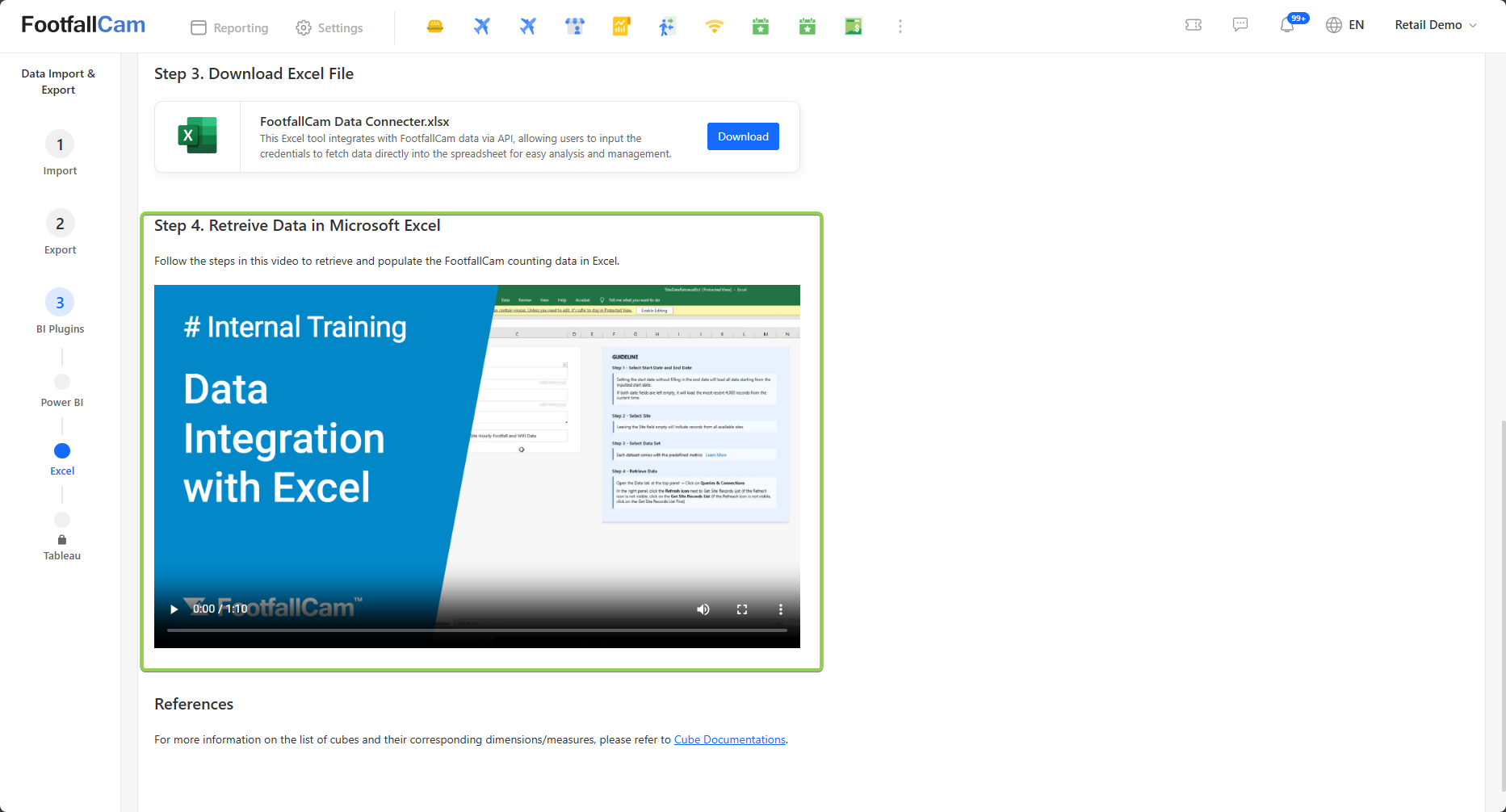This screenshot has height=812, width=1506.
Task: Click the 'Data Import & Export' sidebar title
Action: pyautogui.click(x=58, y=82)
